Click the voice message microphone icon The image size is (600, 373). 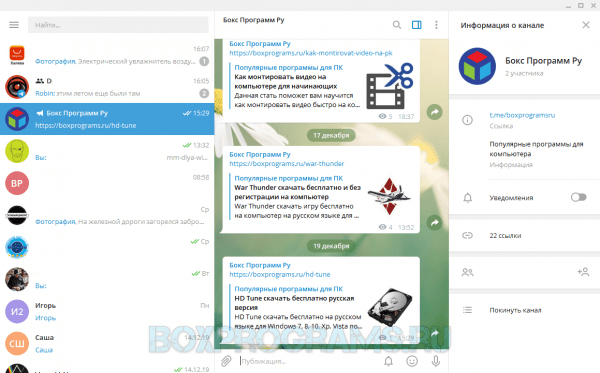click(x=435, y=361)
